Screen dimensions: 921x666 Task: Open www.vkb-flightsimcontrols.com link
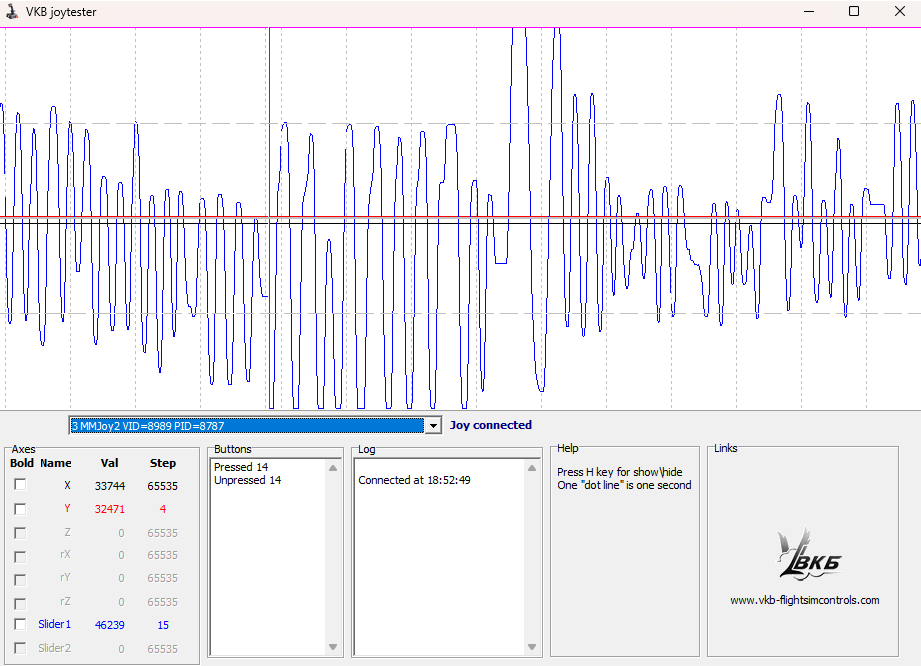[x=805, y=600]
